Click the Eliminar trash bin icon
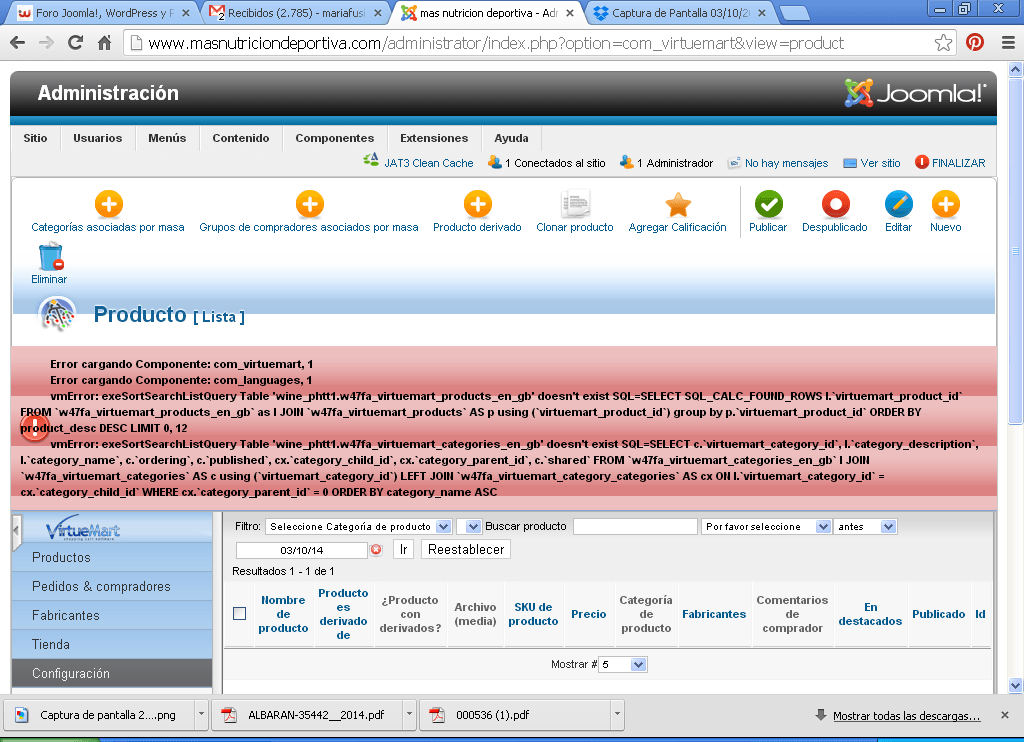 (x=50, y=257)
